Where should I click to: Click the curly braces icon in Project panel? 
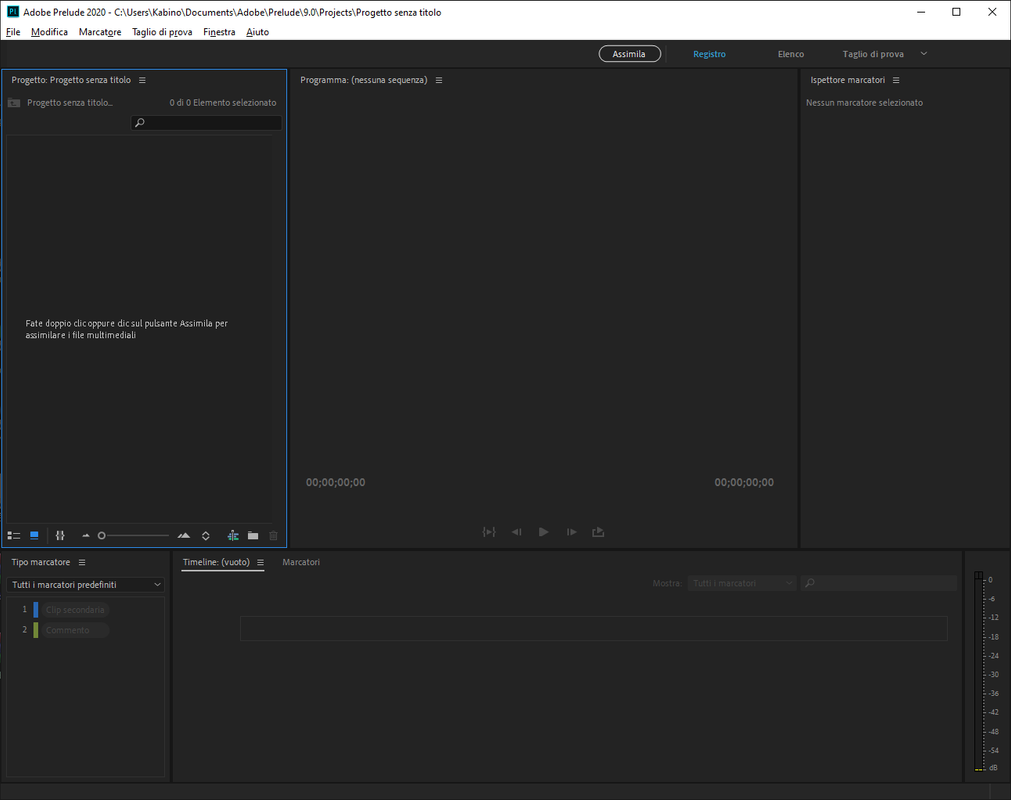[x=60, y=536]
